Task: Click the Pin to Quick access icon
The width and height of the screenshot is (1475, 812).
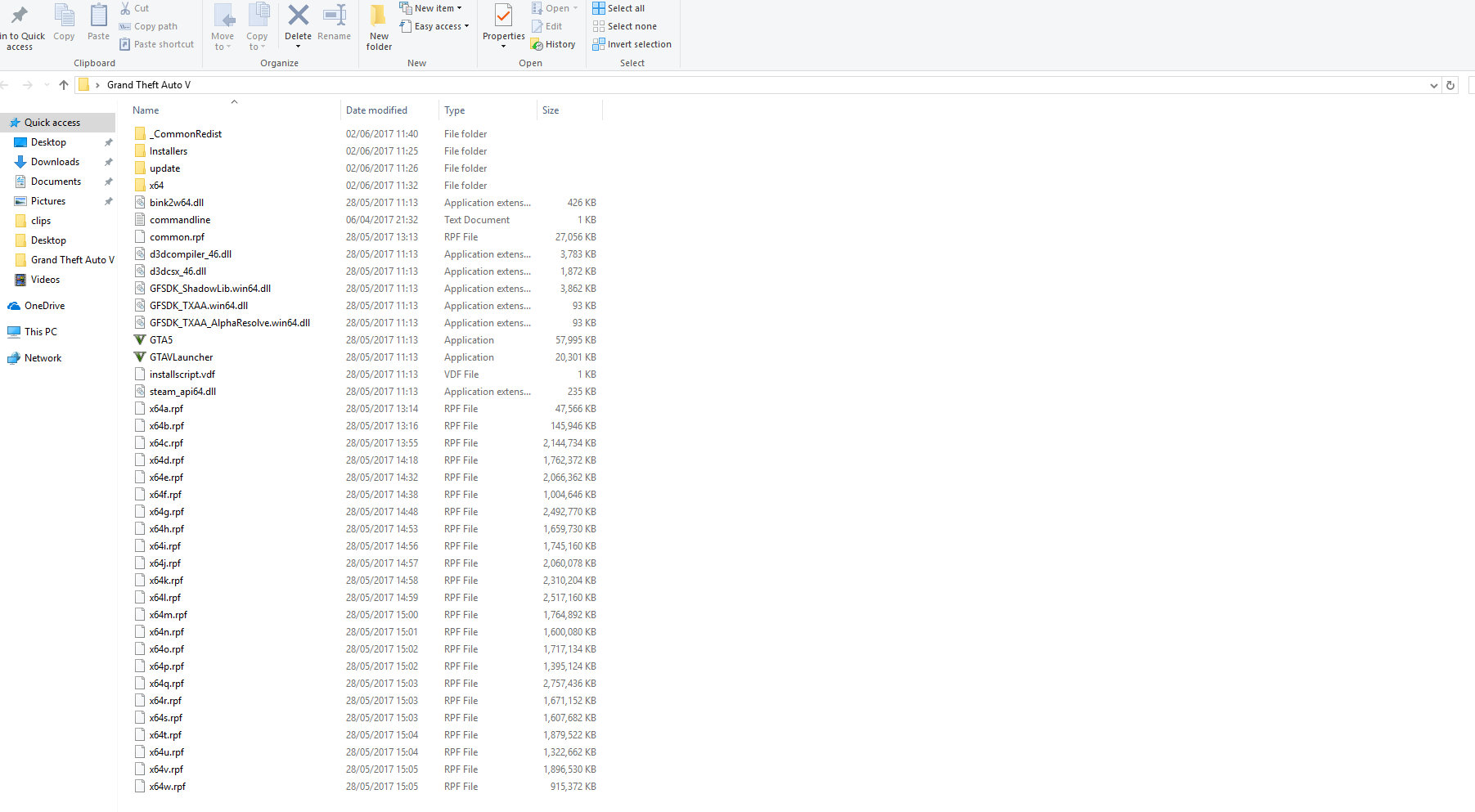Action: tap(20, 15)
